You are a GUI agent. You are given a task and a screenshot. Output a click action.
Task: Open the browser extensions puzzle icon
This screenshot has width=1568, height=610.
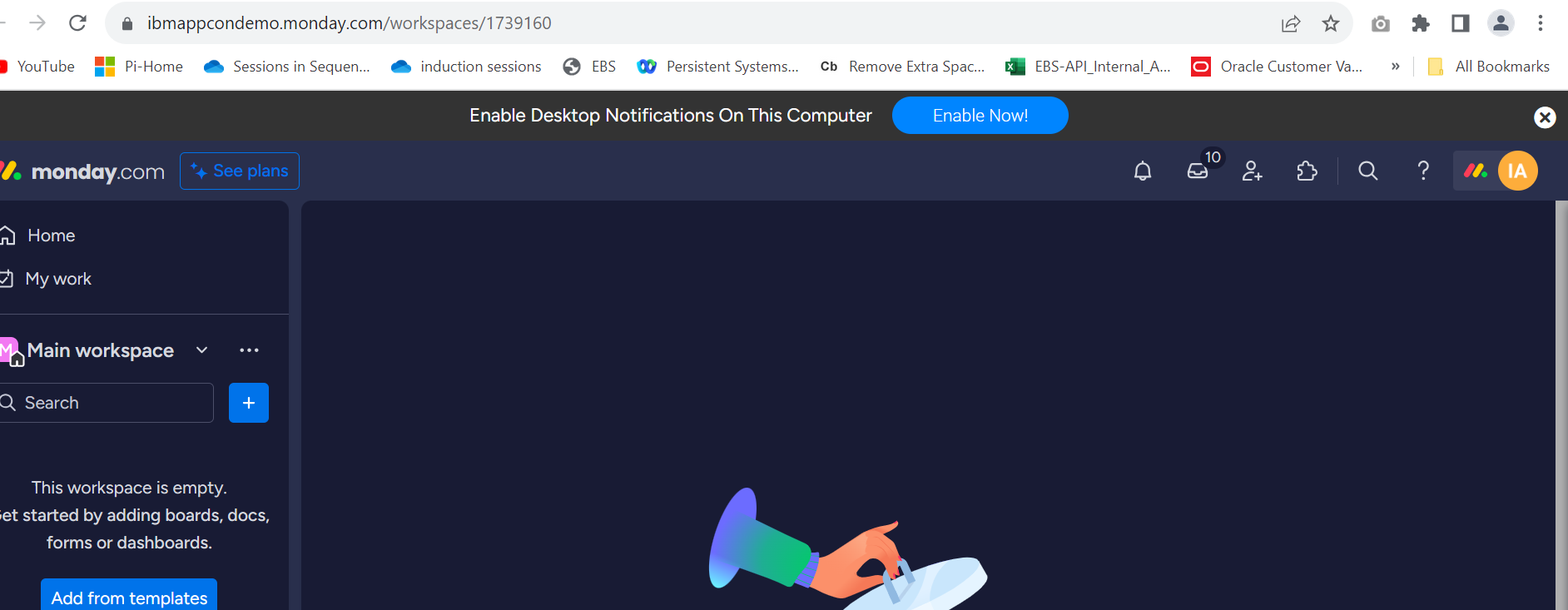pos(1421,23)
